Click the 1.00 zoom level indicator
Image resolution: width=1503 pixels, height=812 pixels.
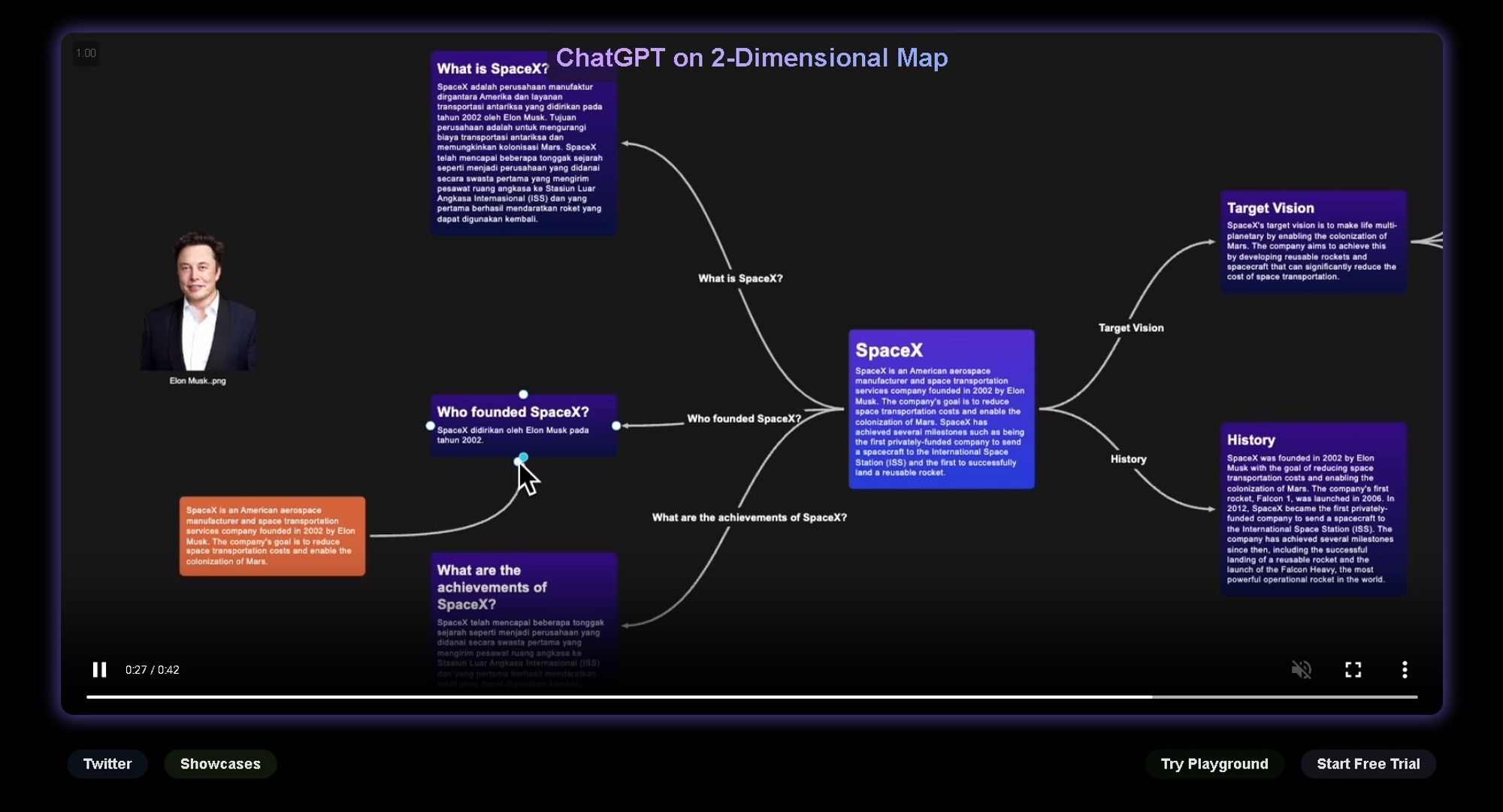[x=86, y=53]
